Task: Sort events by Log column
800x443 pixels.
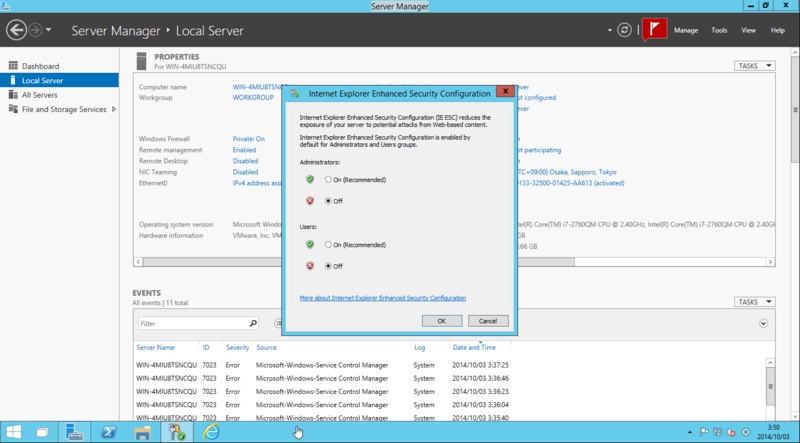Action: pos(419,348)
